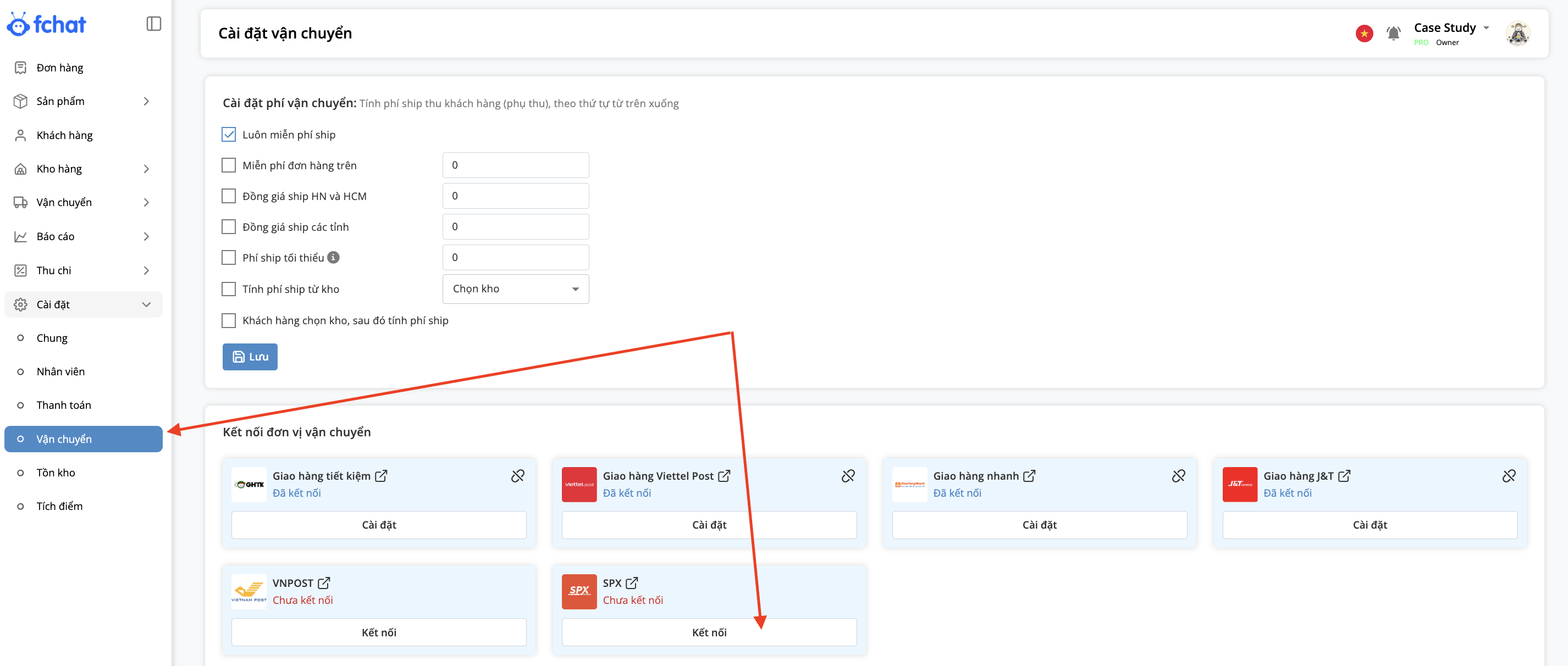This screenshot has height=666, width=1568.
Task: Check Tính phí ship từ kho
Action: (228, 289)
